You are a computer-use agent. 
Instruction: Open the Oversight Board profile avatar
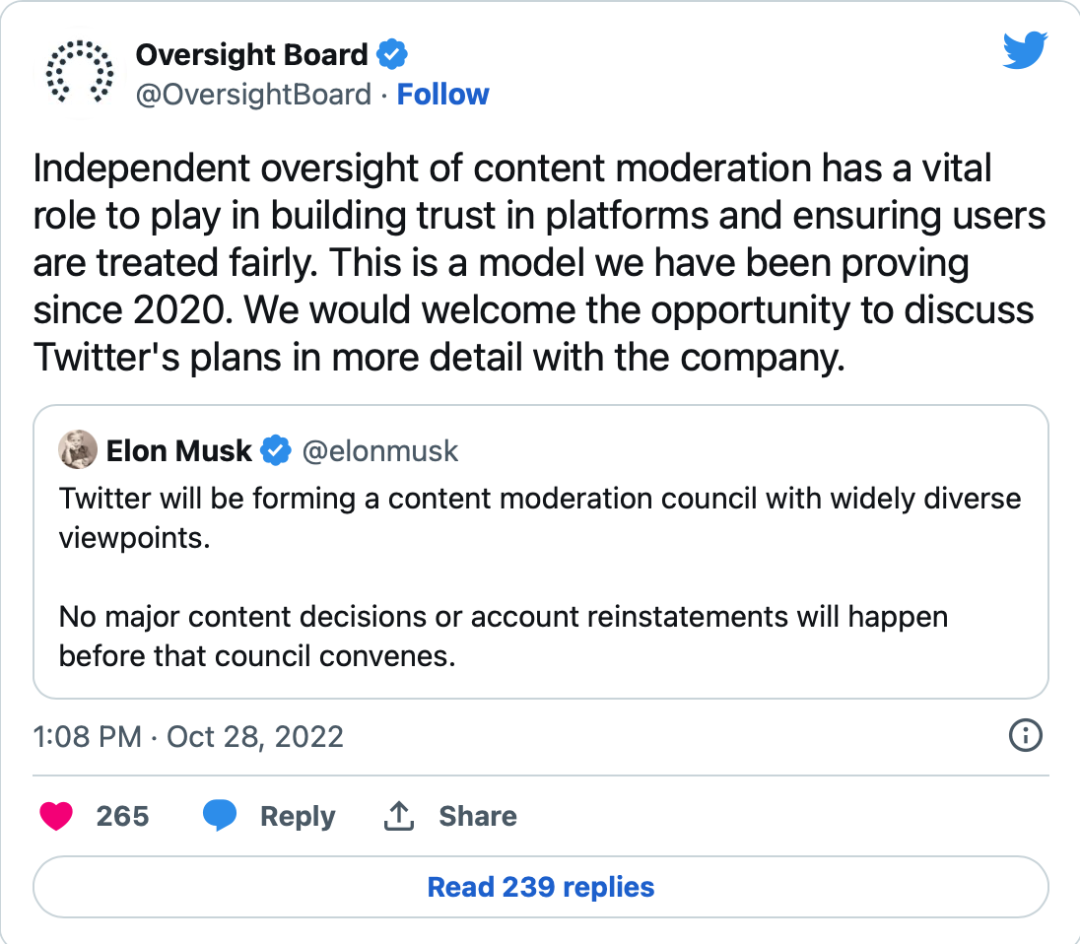pos(79,73)
